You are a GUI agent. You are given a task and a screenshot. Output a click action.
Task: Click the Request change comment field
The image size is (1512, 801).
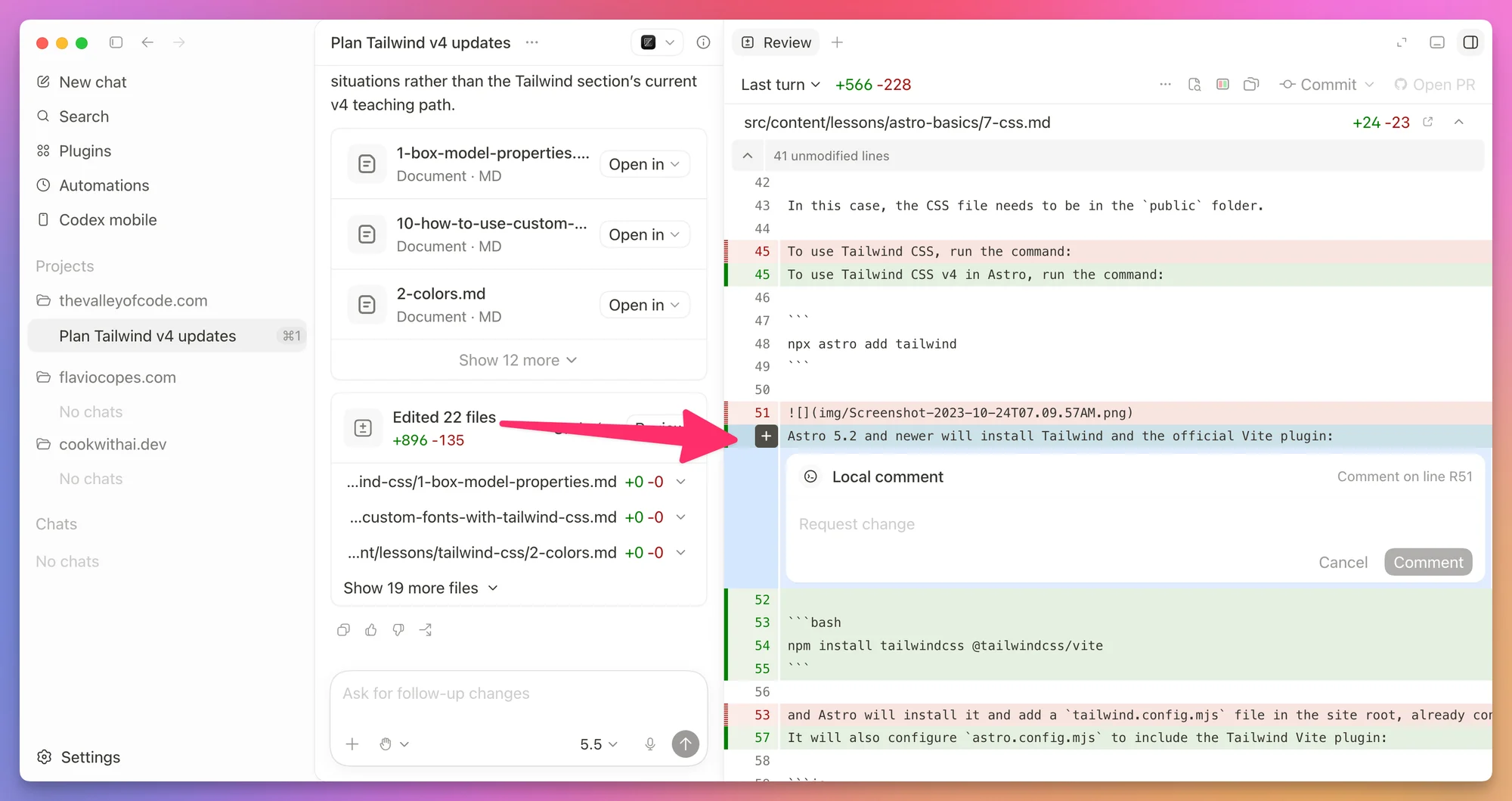coord(1134,524)
